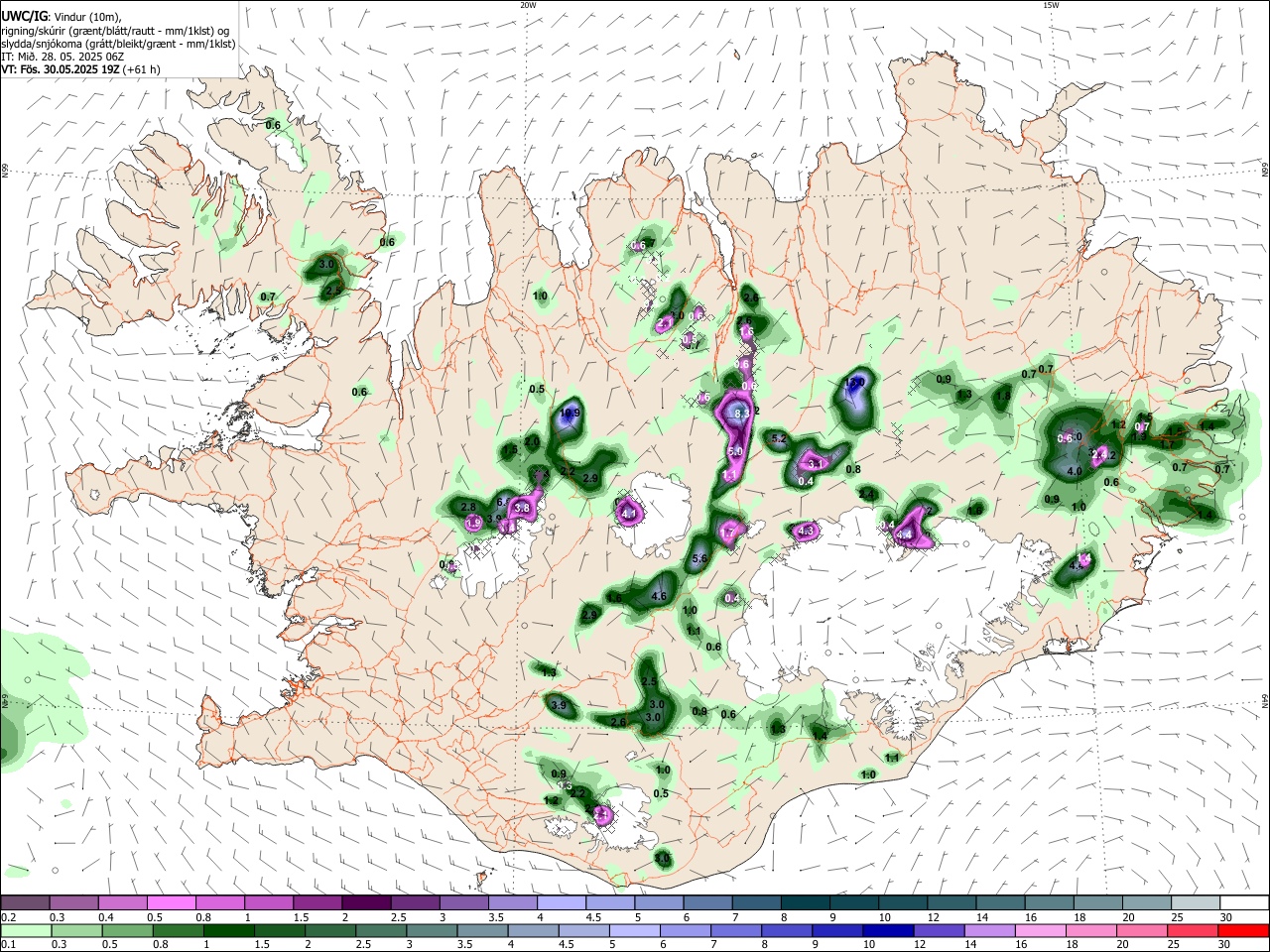Screen dimensions: 1270x952
Task: Click the '5.2' precipitation value
Action: tap(778, 438)
